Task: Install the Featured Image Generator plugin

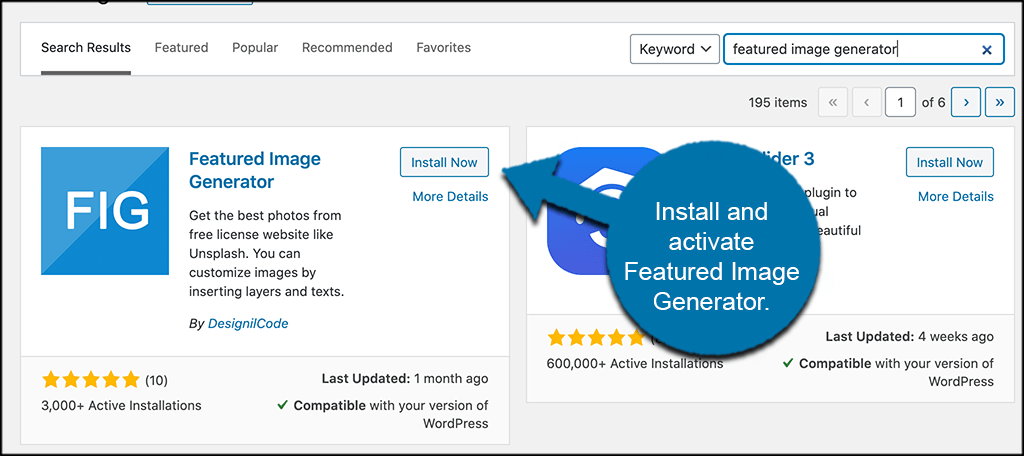Action: pos(444,162)
